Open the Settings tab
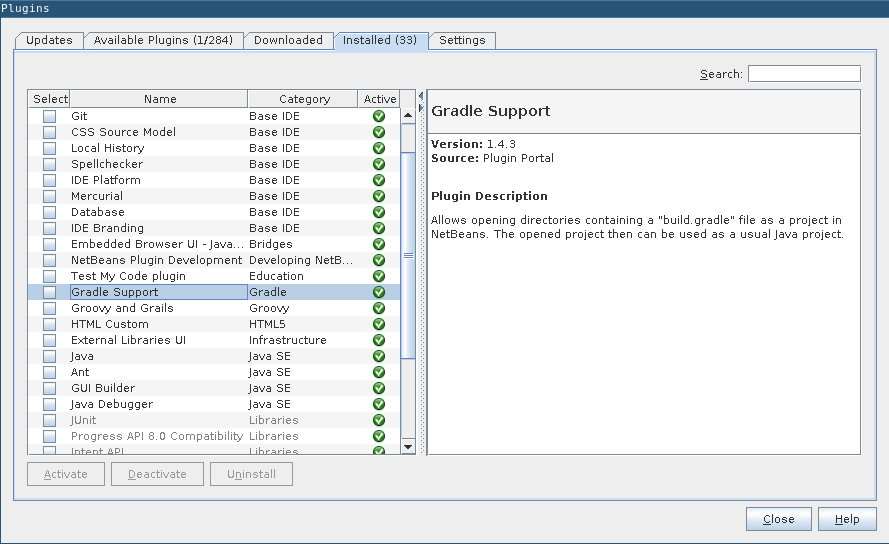Viewport: 889px width, 544px height. click(x=462, y=40)
